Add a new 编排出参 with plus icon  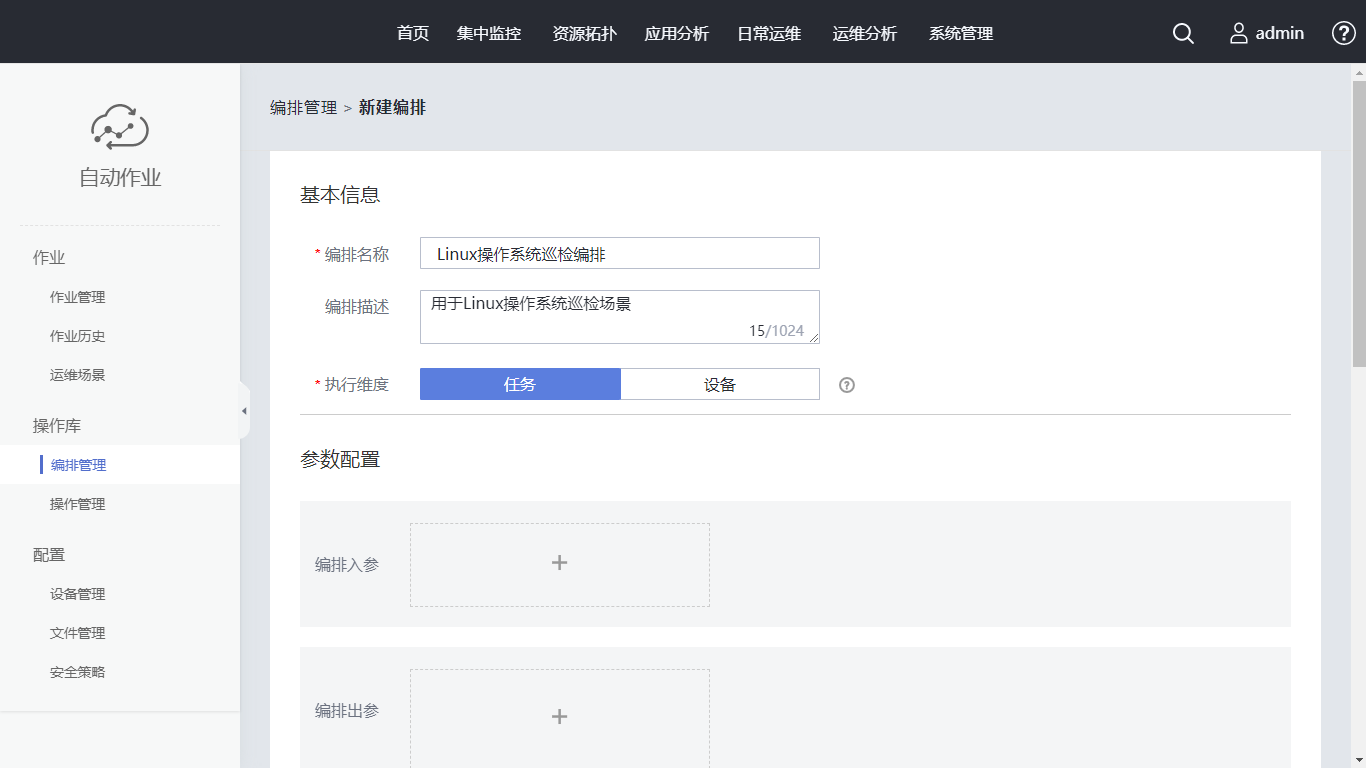point(559,716)
